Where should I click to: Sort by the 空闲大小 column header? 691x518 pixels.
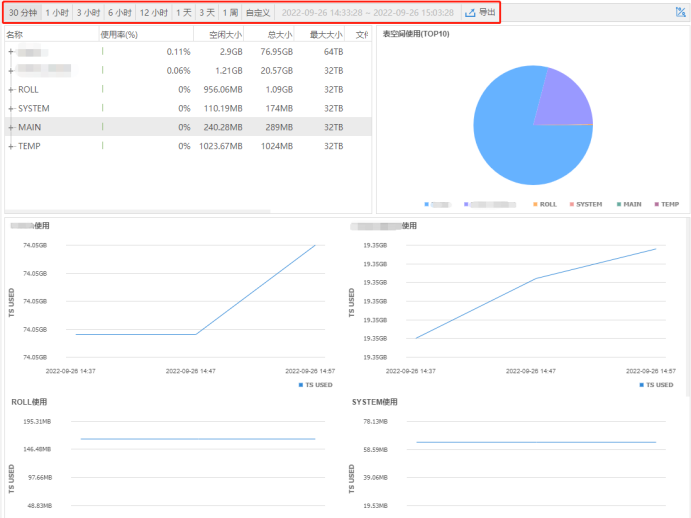(x=224, y=34)
